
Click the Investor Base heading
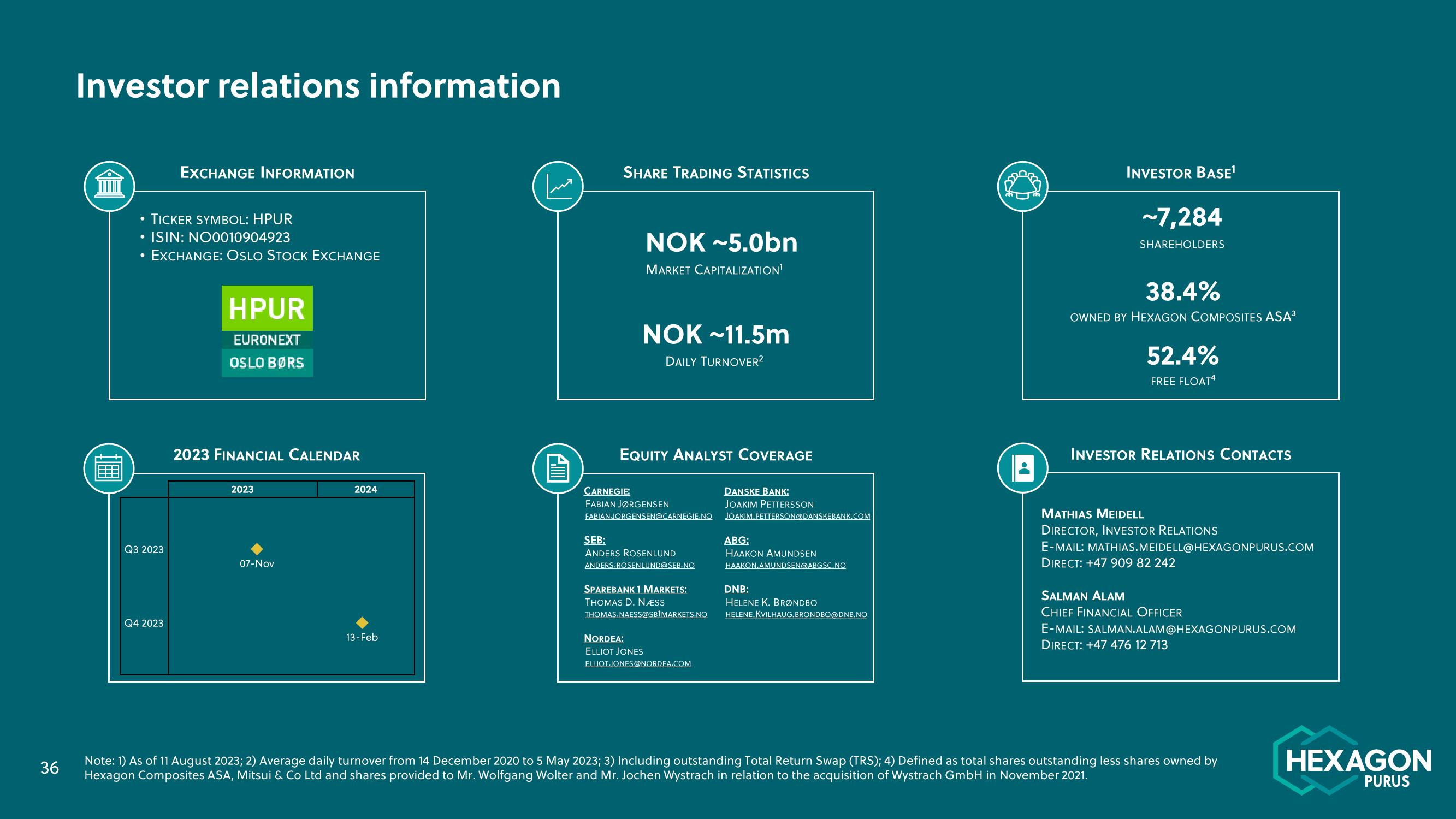[x=1181, y=173]
